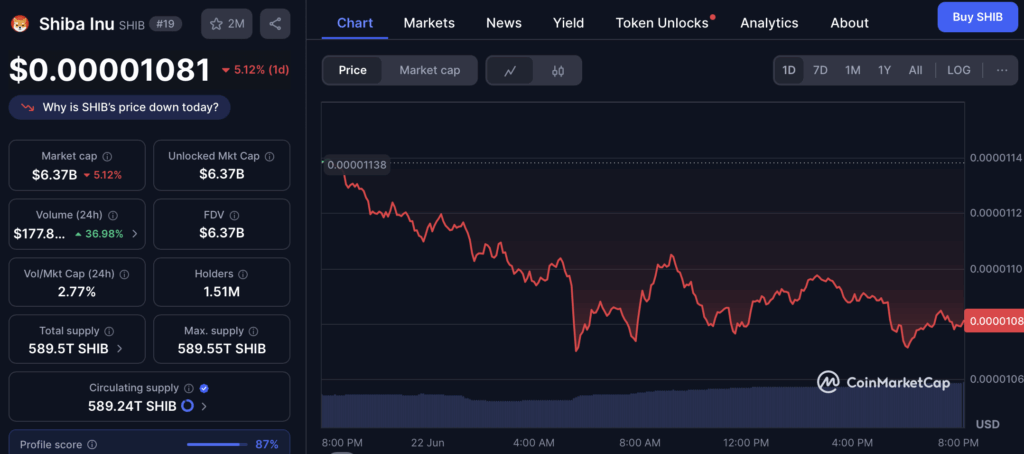Open the Chart tab
This screenshot has height=454, width=1024.
tap(355, 23)
